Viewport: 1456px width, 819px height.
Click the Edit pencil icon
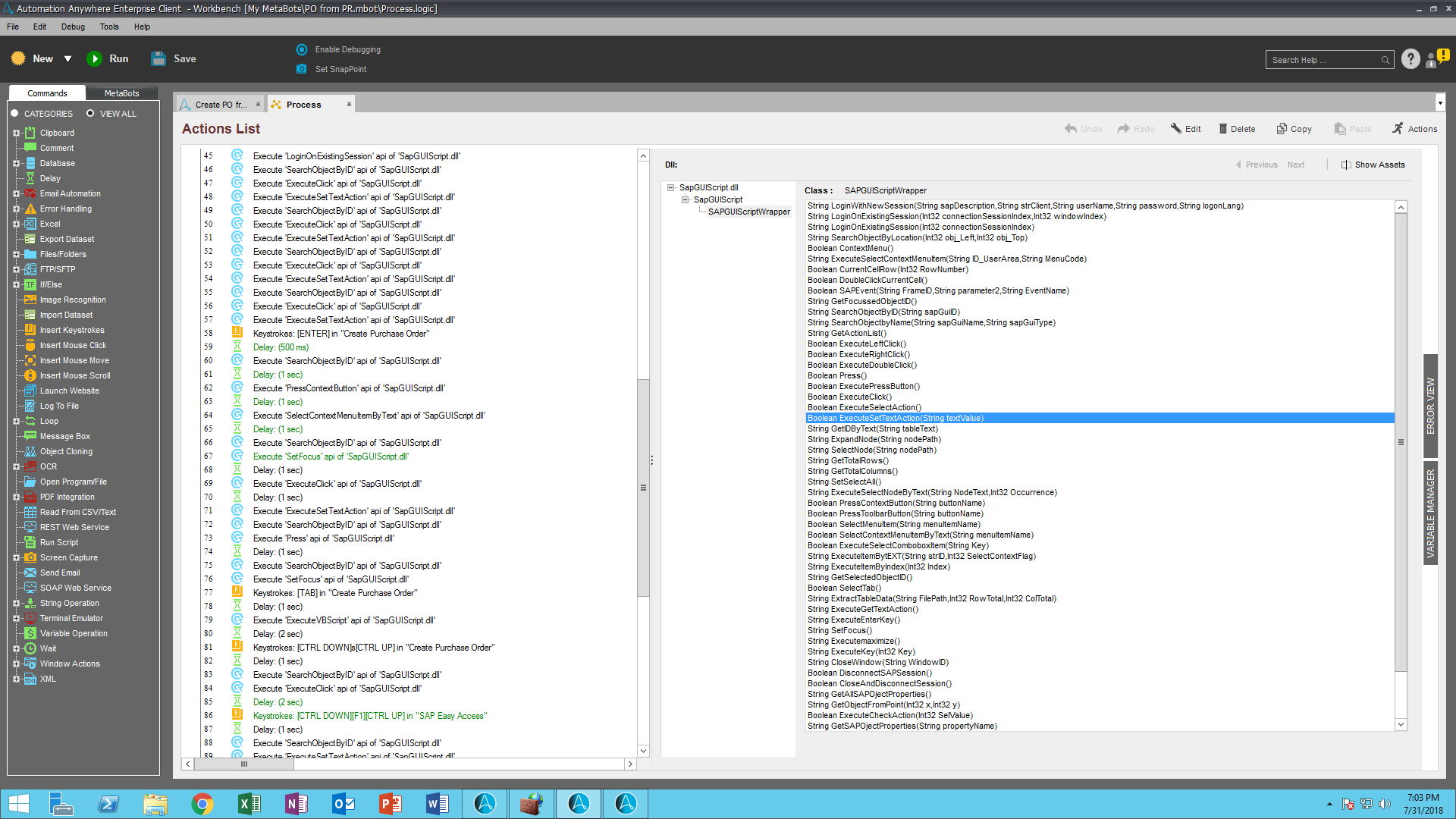tap(1175, 129)
